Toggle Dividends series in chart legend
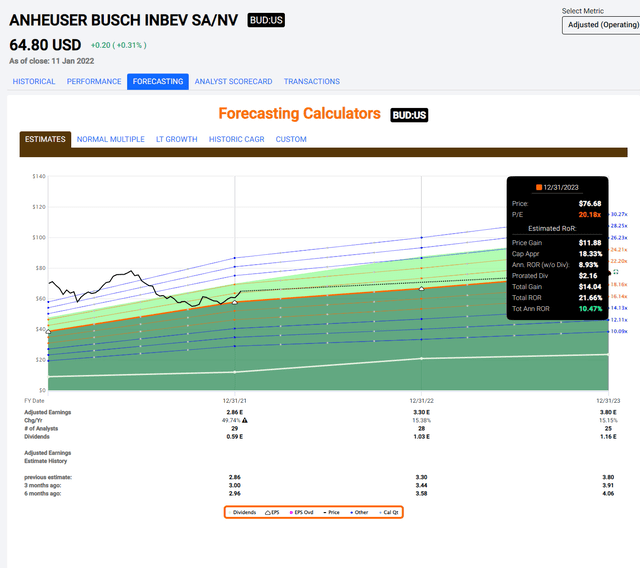The image size is (640, 568). coord(242,512)
